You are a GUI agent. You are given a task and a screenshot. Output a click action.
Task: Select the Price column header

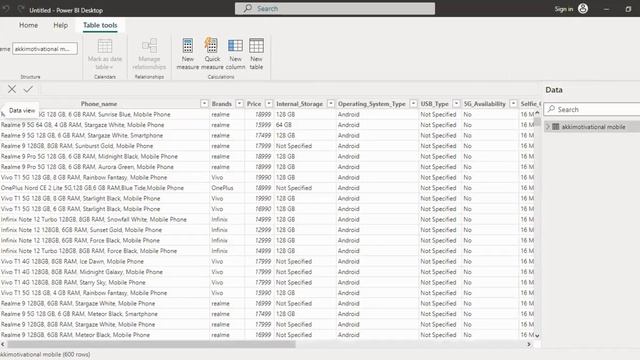tap(254, 104)
